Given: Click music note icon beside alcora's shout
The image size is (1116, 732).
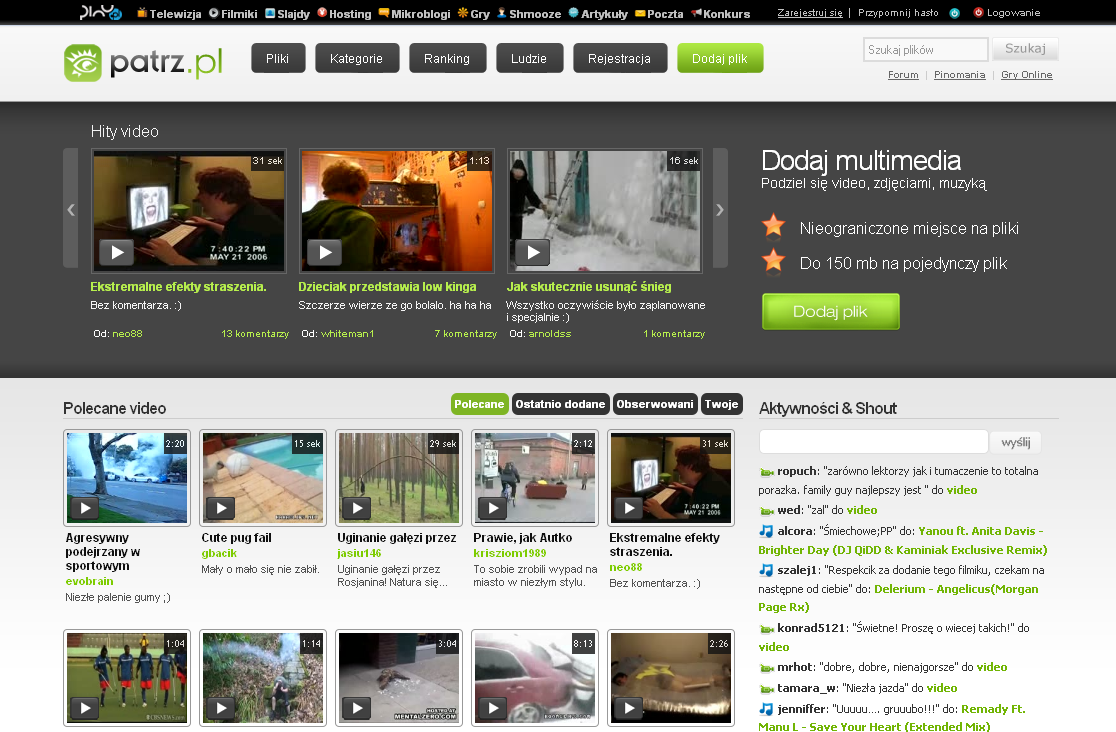Looking at the screenshot, I should [x=766, y=531].
